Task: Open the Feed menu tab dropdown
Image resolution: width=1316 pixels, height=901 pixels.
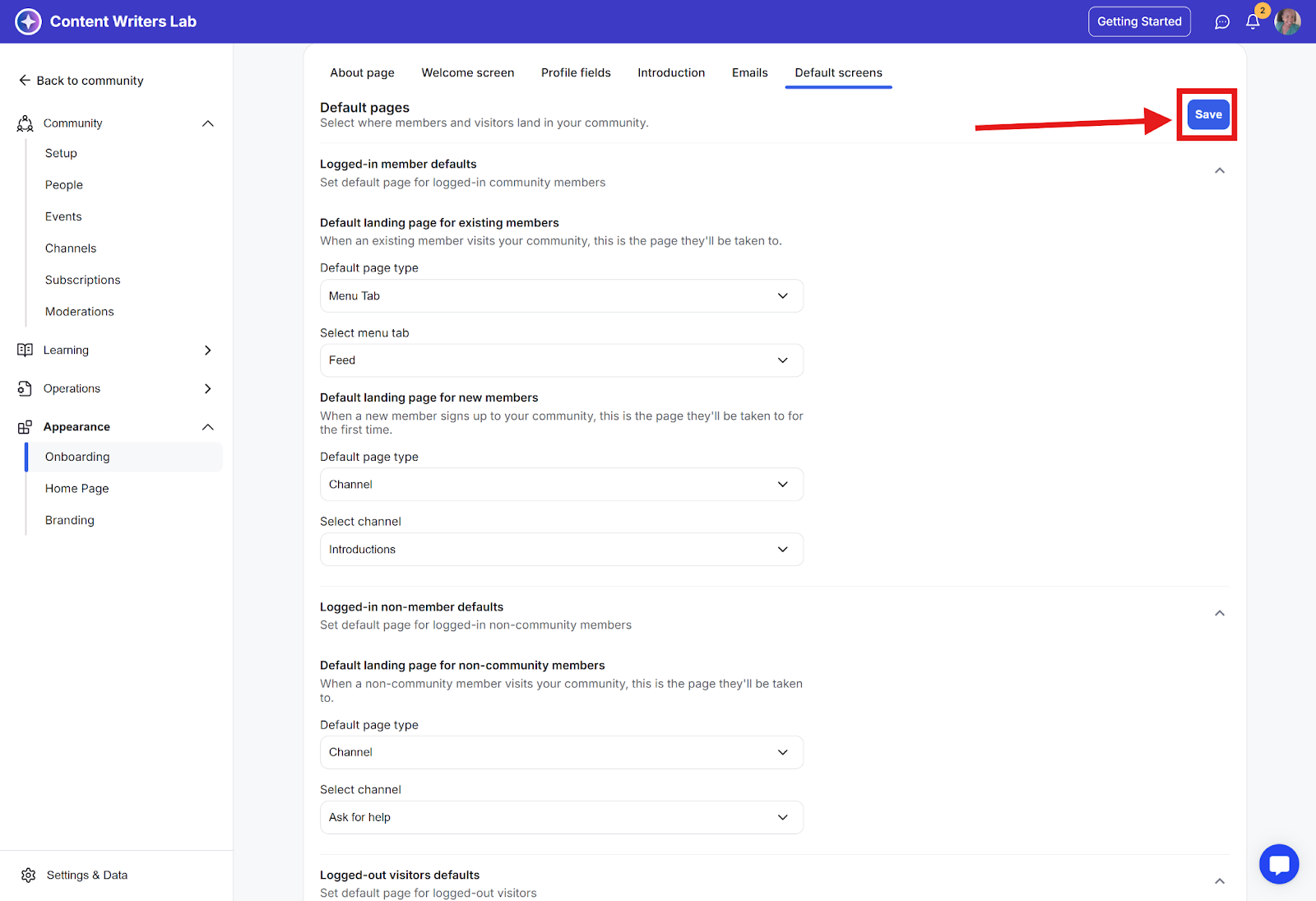Action: (x=562, y=360)
